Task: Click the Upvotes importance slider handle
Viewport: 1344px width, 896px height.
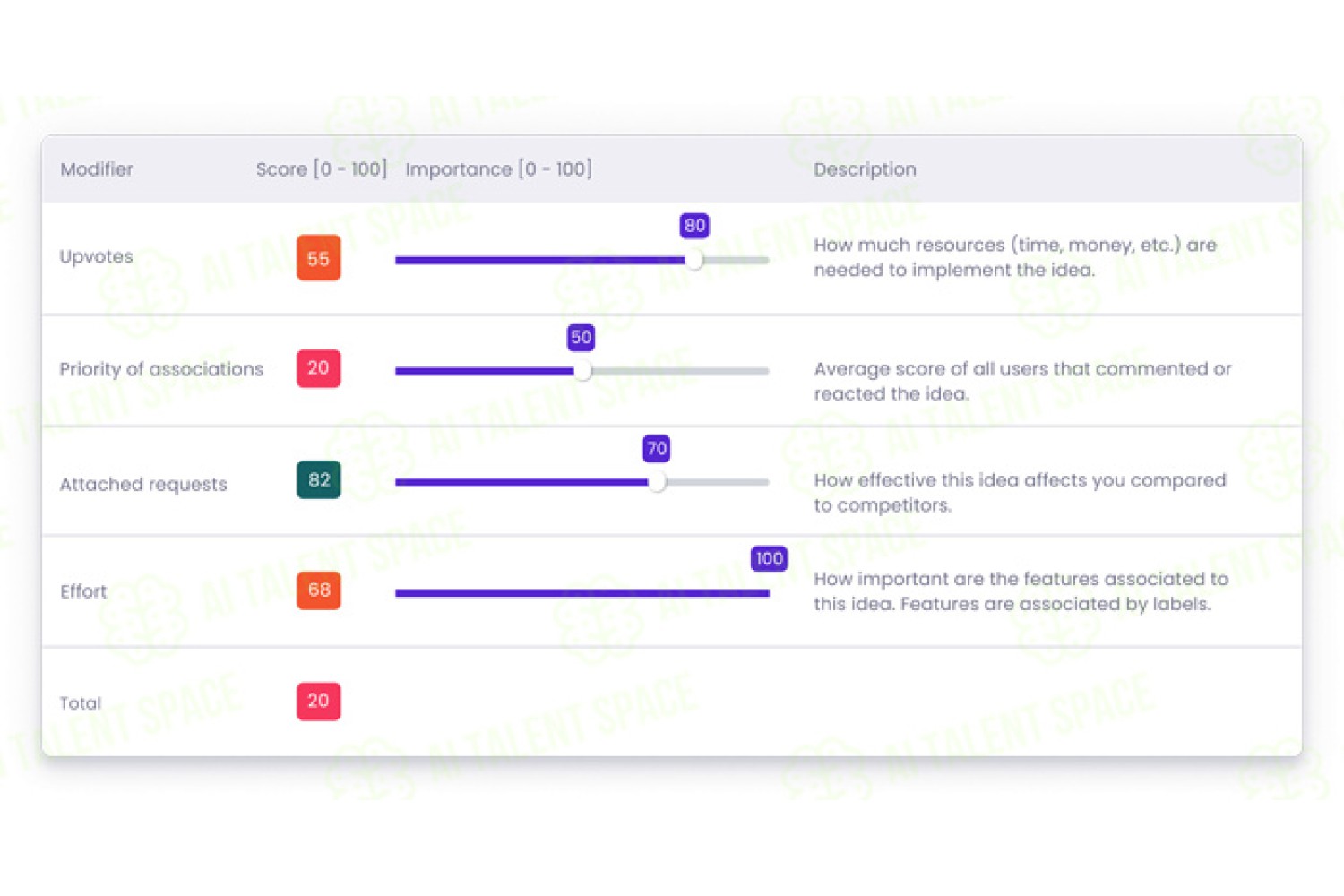Action: click(x=694, y=260)
